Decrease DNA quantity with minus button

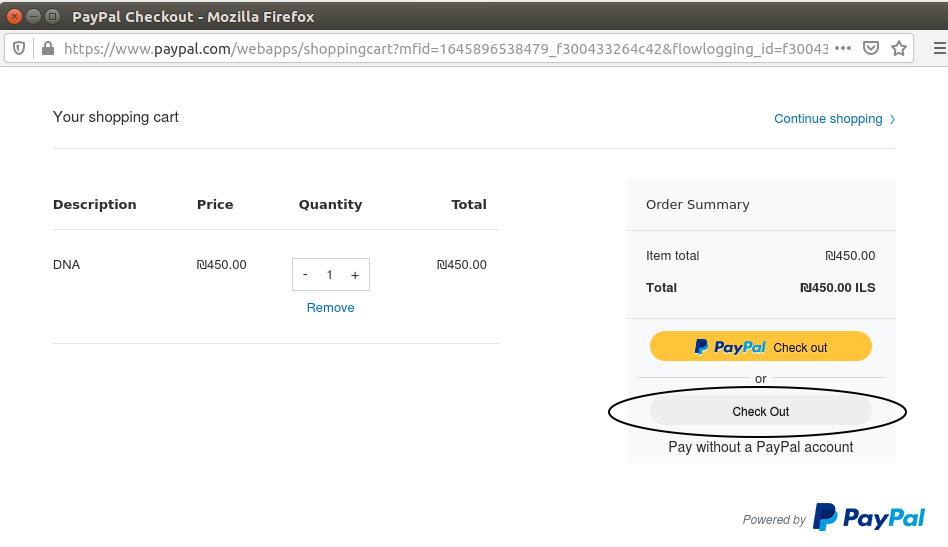click(x=305, y=274)
